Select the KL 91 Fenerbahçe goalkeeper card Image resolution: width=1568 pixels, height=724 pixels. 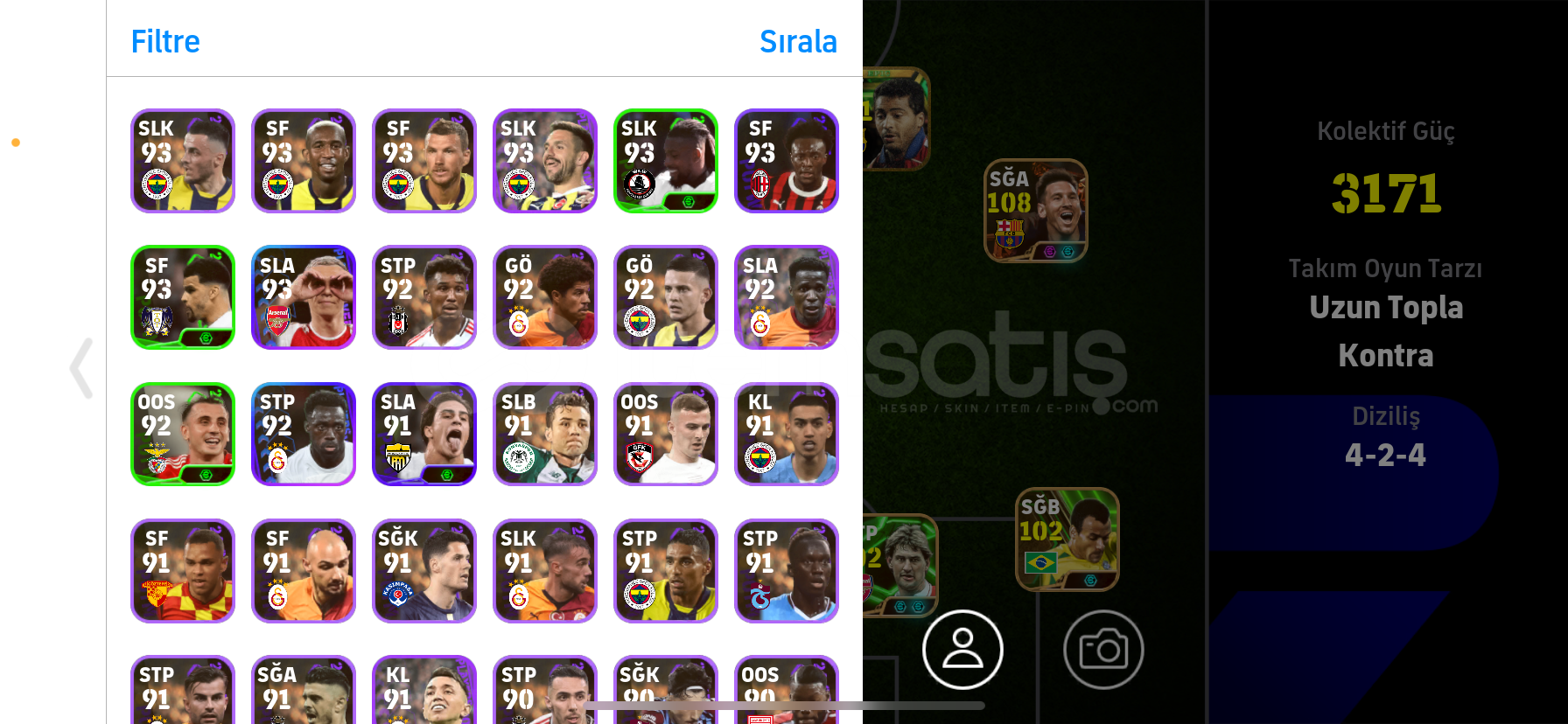point(787,434)
